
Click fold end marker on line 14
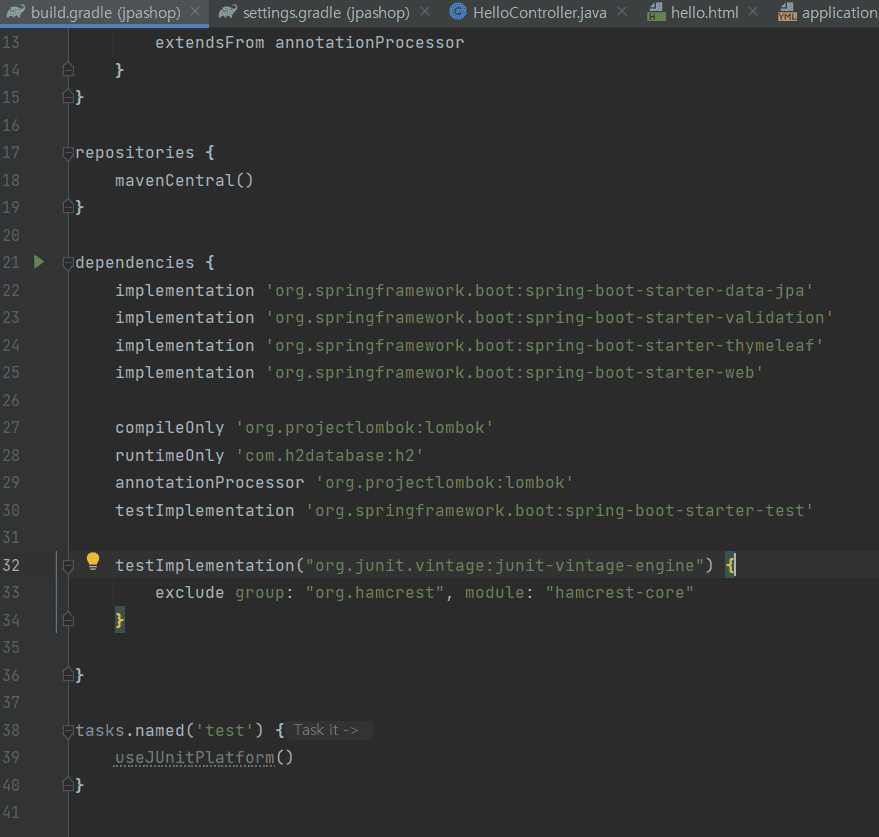pos(68,70)
